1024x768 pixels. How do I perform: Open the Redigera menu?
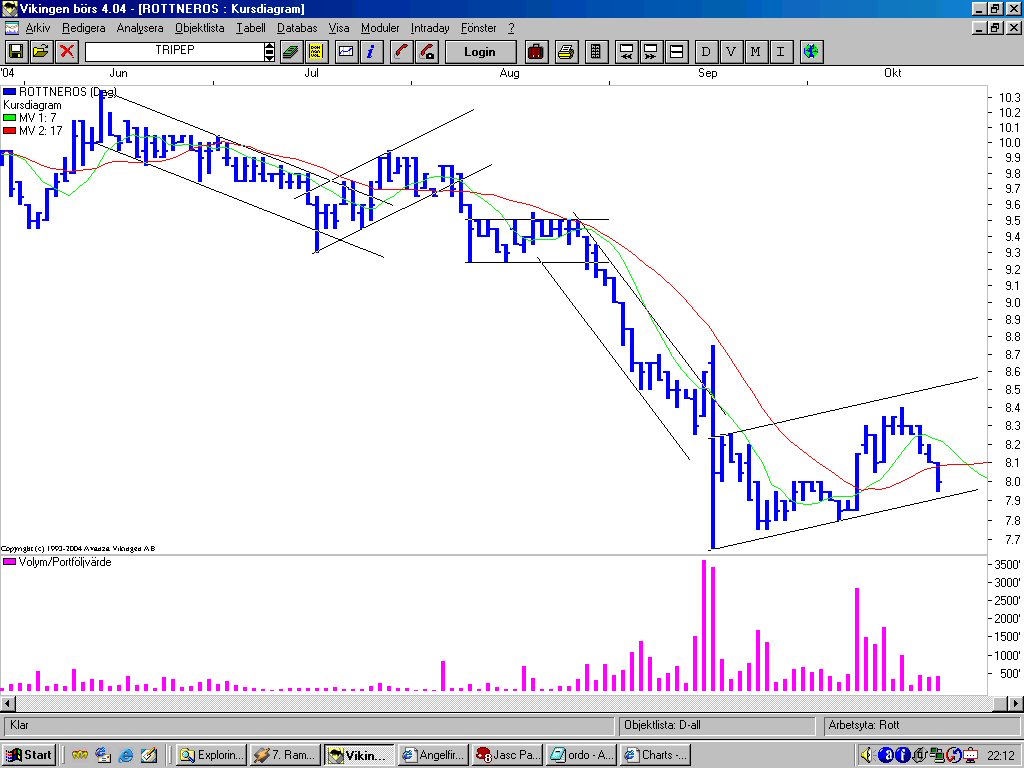84,28
